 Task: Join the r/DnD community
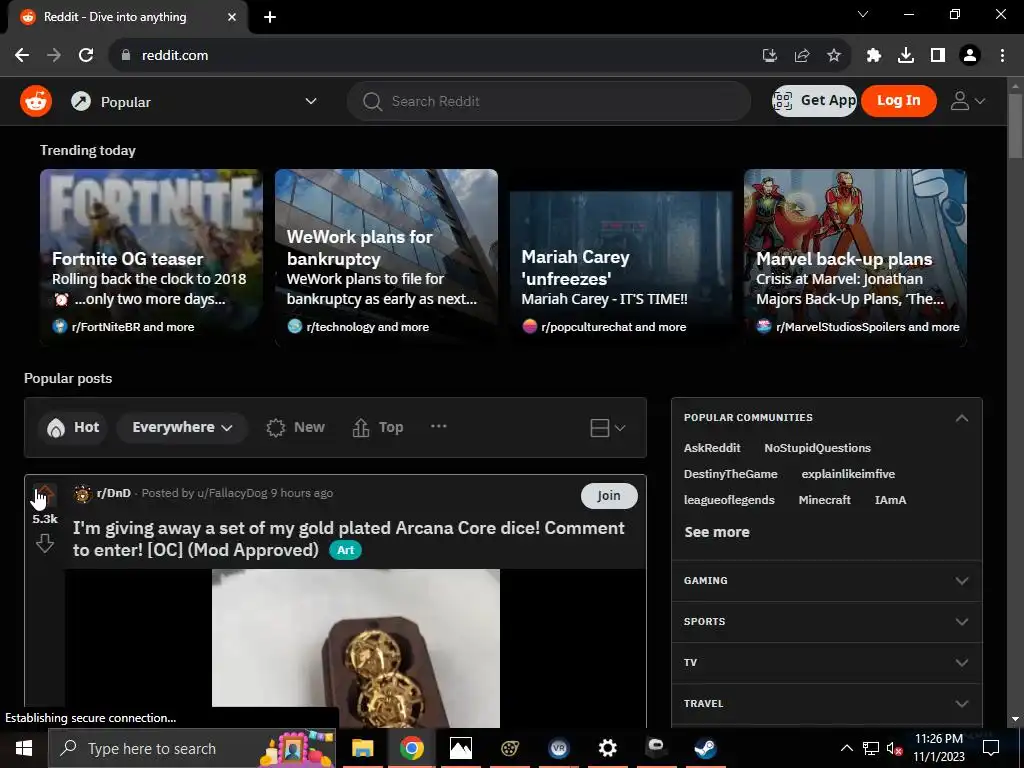click(x=609, y=496)
